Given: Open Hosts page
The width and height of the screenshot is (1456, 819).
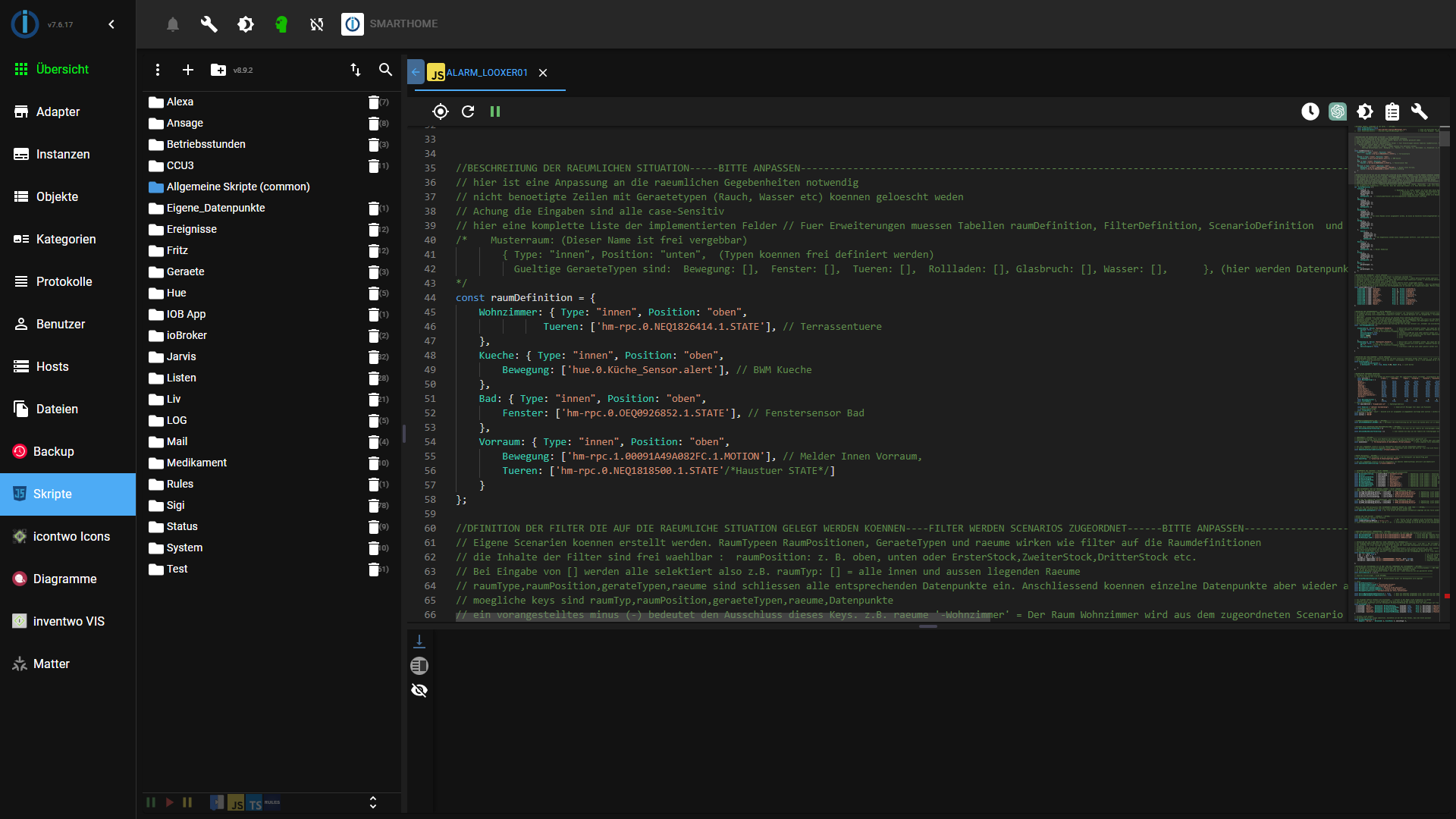Looking at the screenshot, I should [67, 366].
